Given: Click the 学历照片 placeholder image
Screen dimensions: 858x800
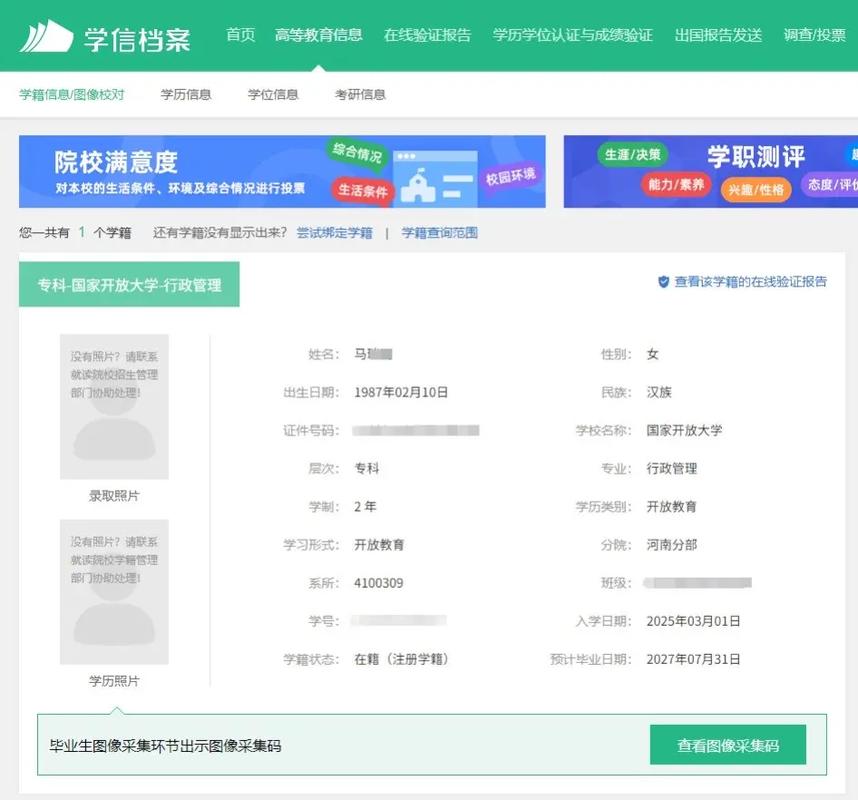Looking at the screenshot, I should coord(114,592).
